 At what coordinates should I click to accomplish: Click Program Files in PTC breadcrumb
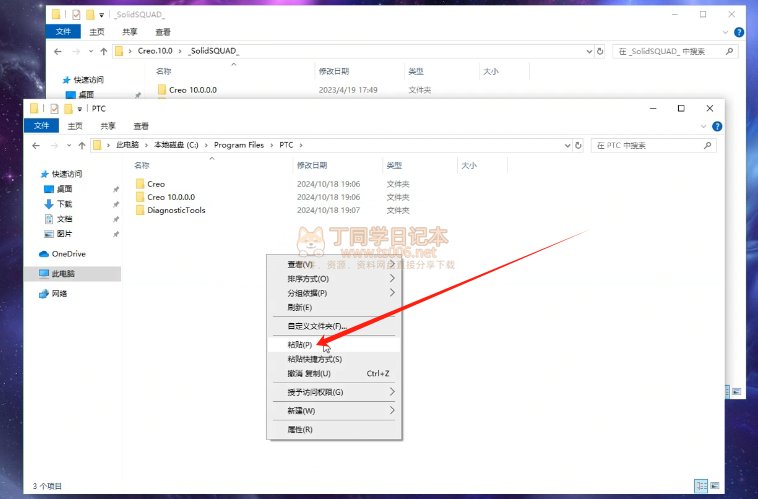pyautogui.click(x=239, y=145)
